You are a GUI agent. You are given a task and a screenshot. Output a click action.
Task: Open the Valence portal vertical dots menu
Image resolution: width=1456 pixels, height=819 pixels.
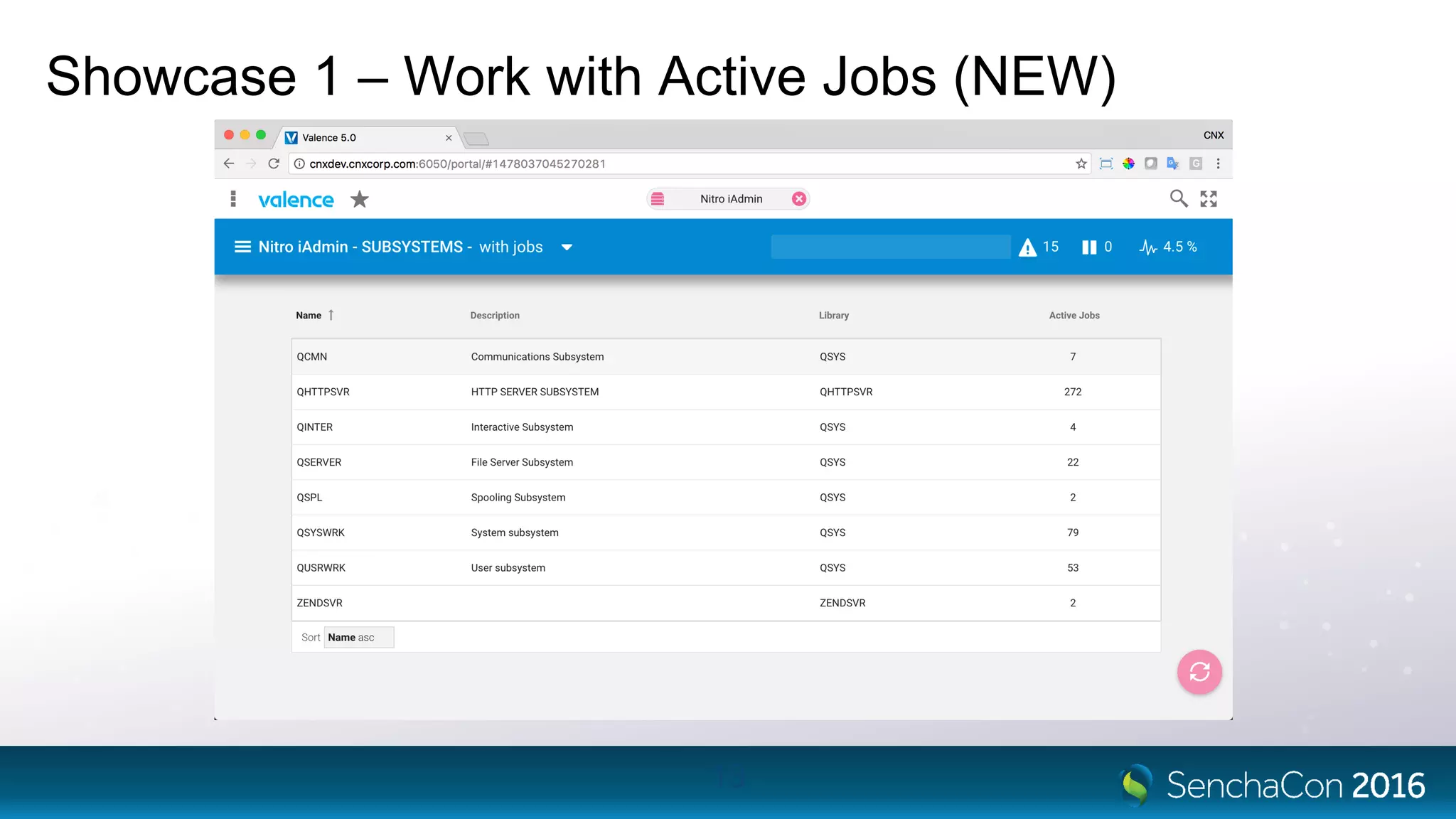[233, 199]
